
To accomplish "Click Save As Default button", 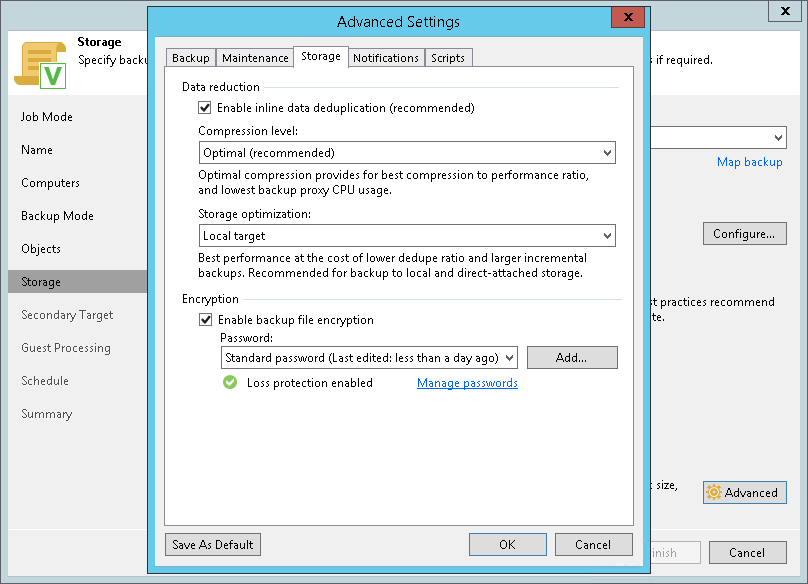I will click(x=212, y=545).
